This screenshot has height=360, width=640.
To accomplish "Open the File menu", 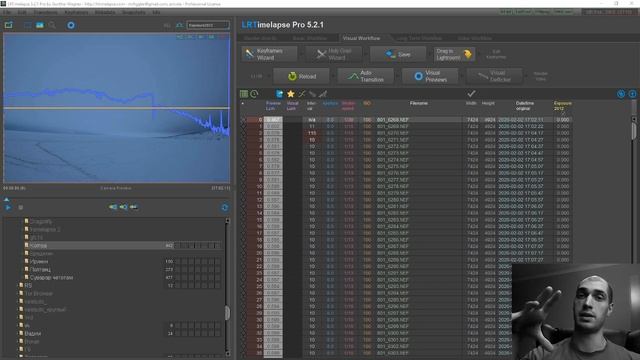I will point(7,12).
